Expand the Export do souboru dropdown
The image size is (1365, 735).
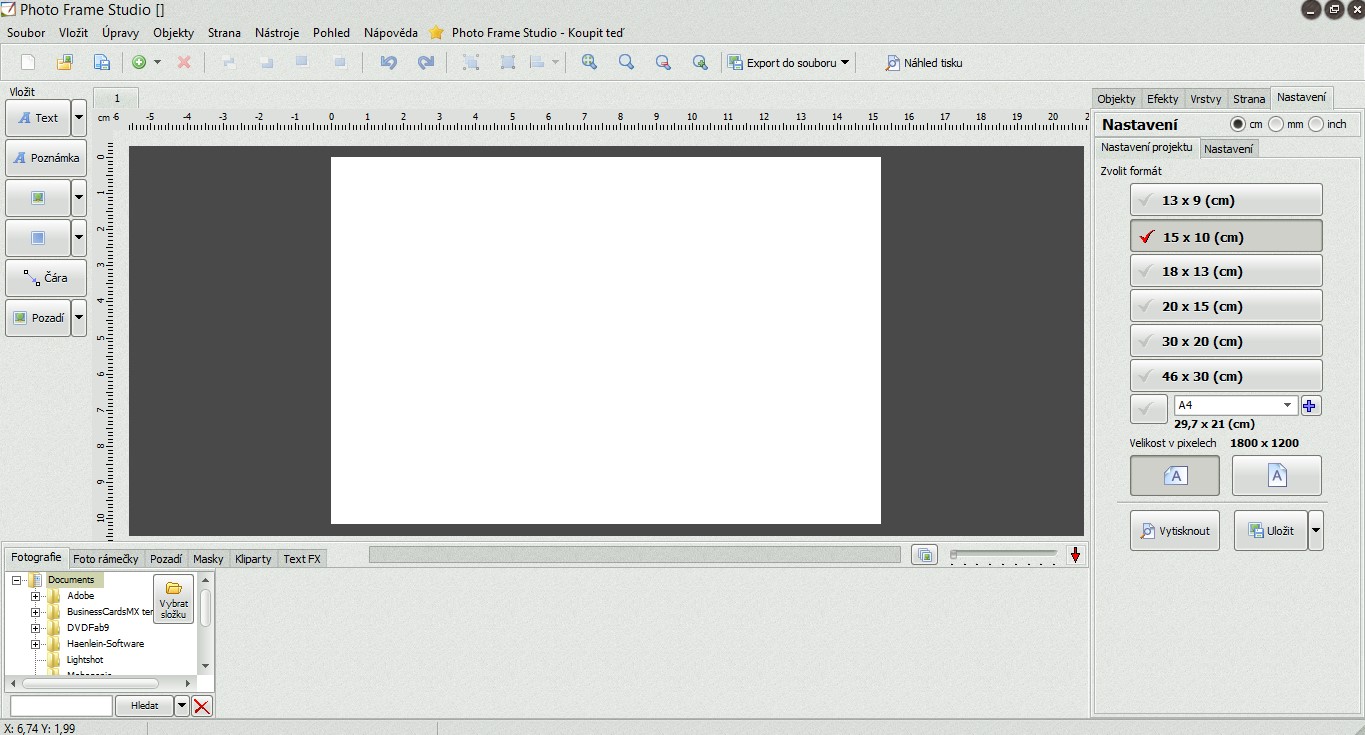[x=844, y=62]
